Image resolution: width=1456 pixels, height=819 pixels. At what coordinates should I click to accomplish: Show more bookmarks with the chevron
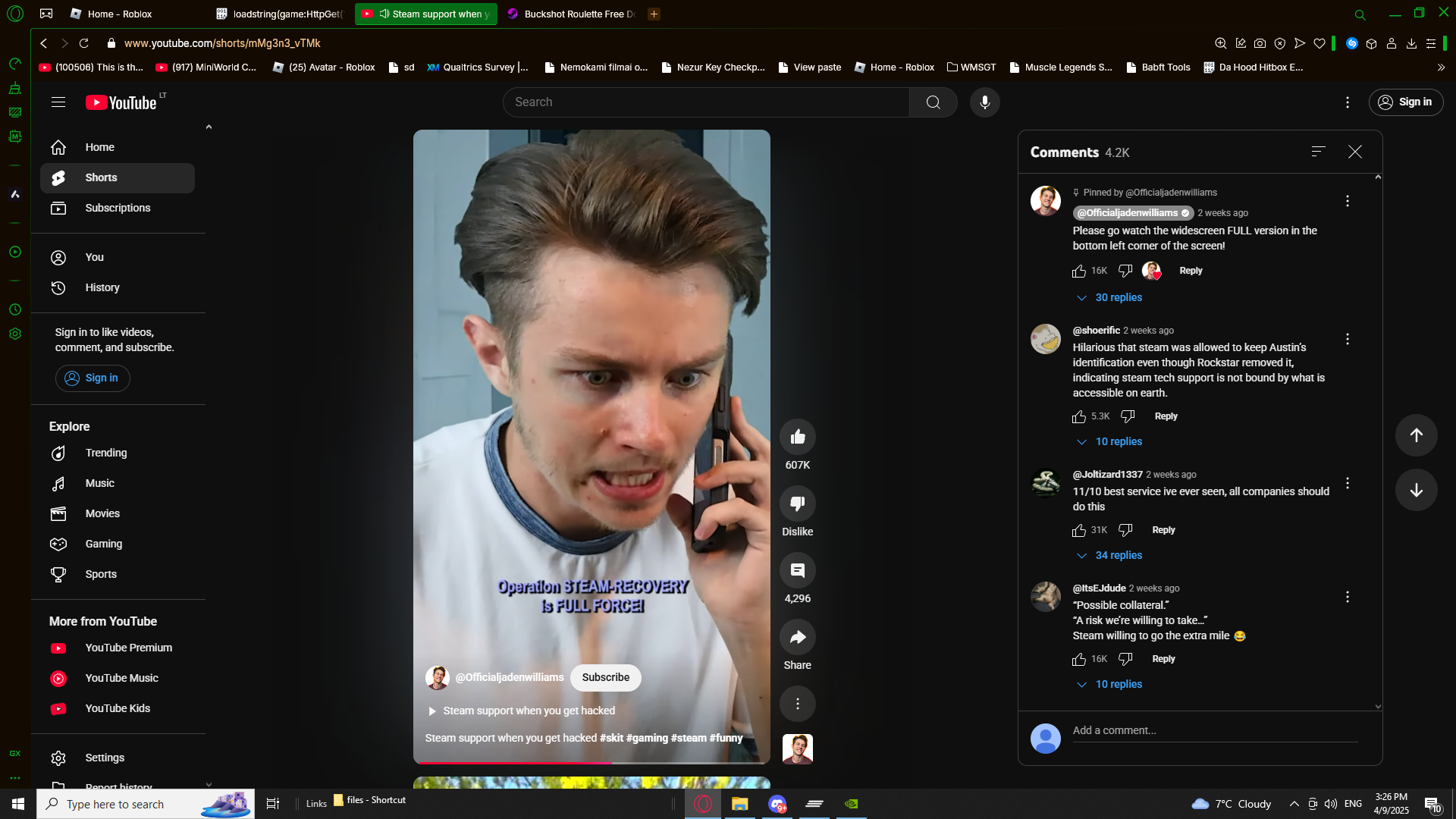(x=1441, y=67)
